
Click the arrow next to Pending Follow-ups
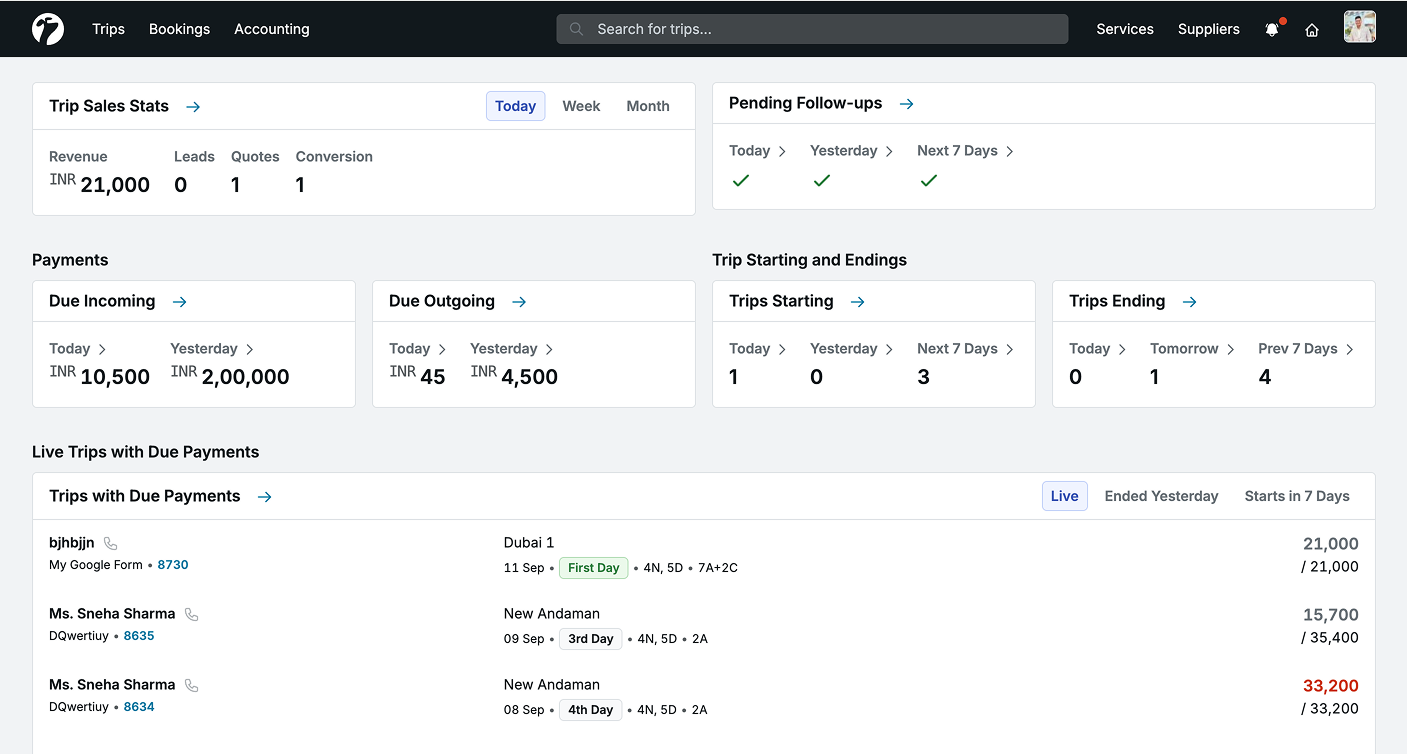906,103
